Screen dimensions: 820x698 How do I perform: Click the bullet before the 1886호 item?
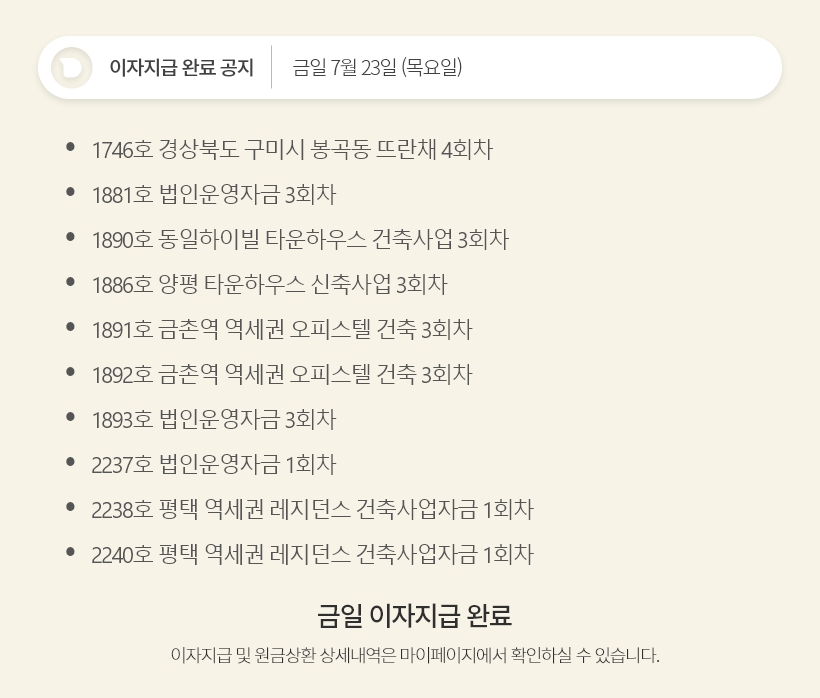click(70, 282)
